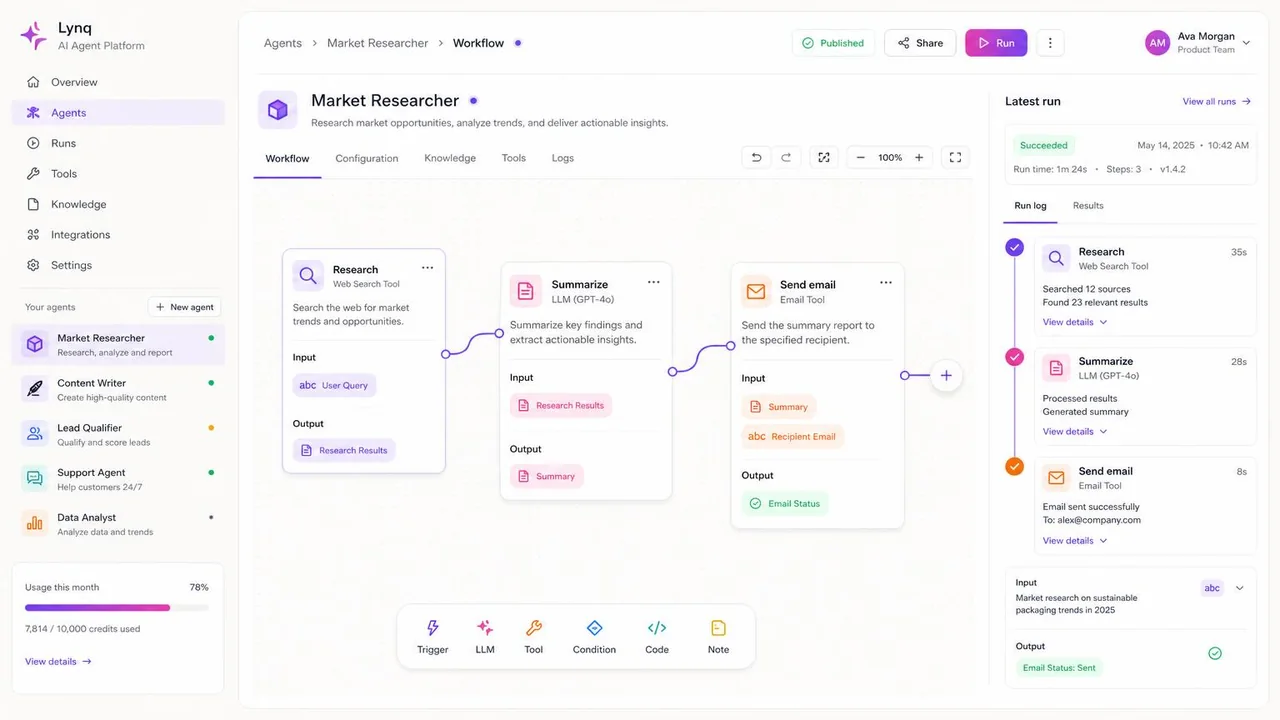Zoom in with the plus icon

click(x=919, y=158)
